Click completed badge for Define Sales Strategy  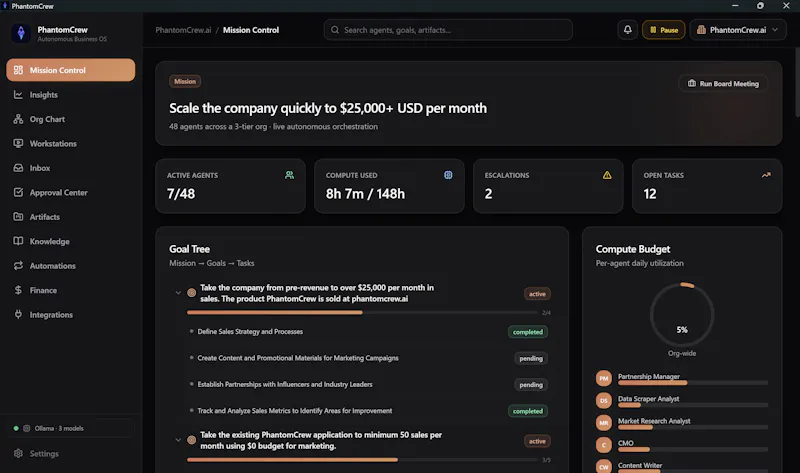[x=528, y=332]
